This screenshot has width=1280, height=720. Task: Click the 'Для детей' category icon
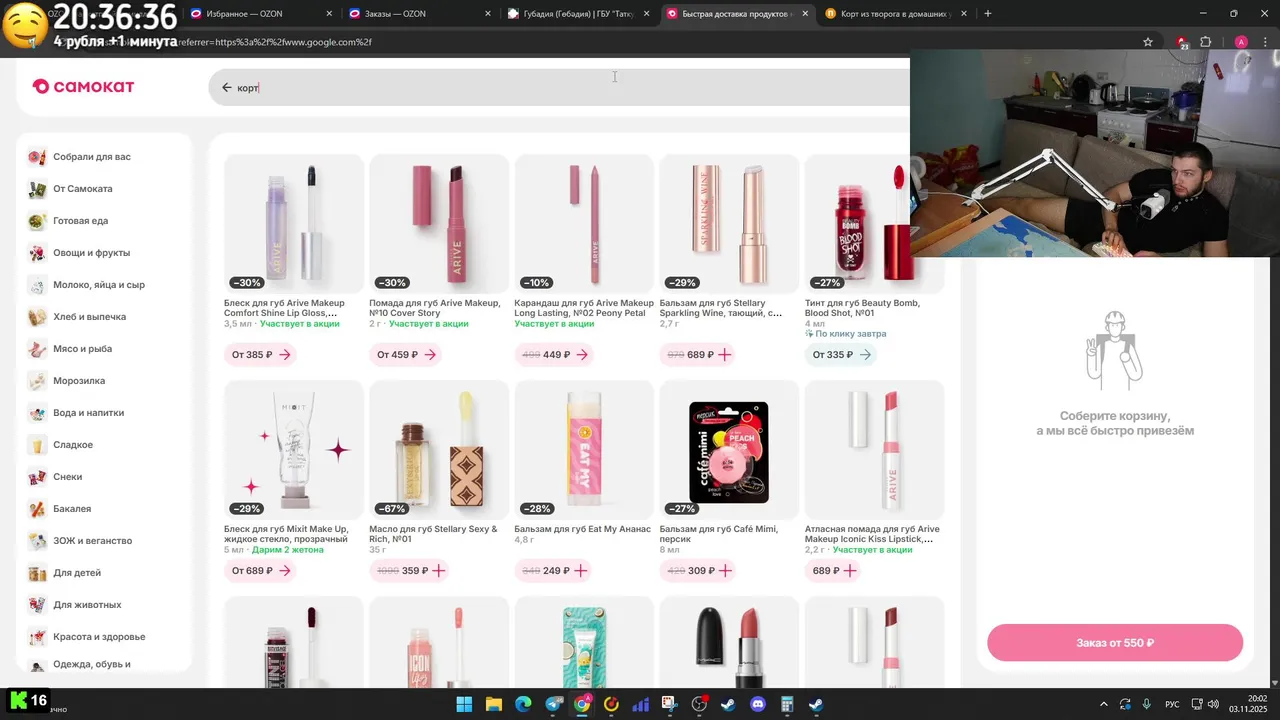tap(37, 573)
